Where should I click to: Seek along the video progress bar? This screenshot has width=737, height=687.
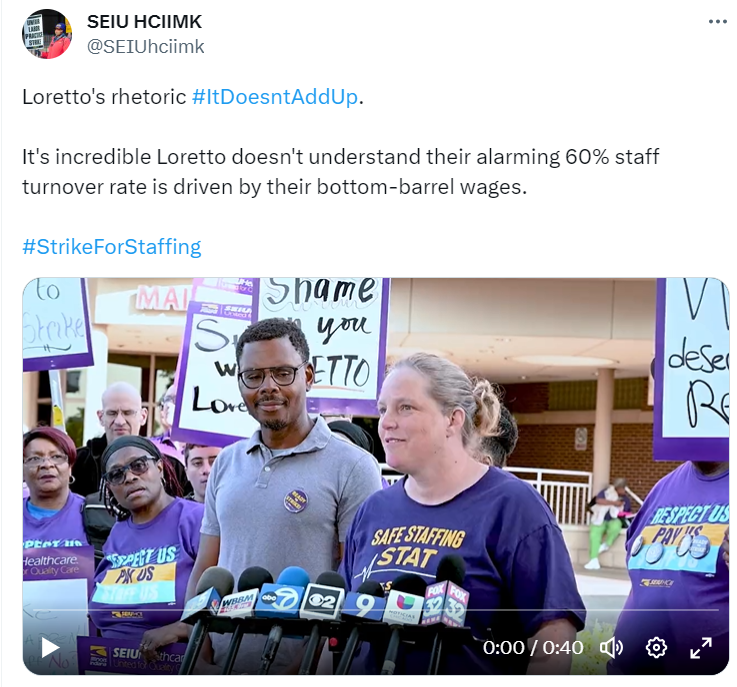[x=376, y=610]
